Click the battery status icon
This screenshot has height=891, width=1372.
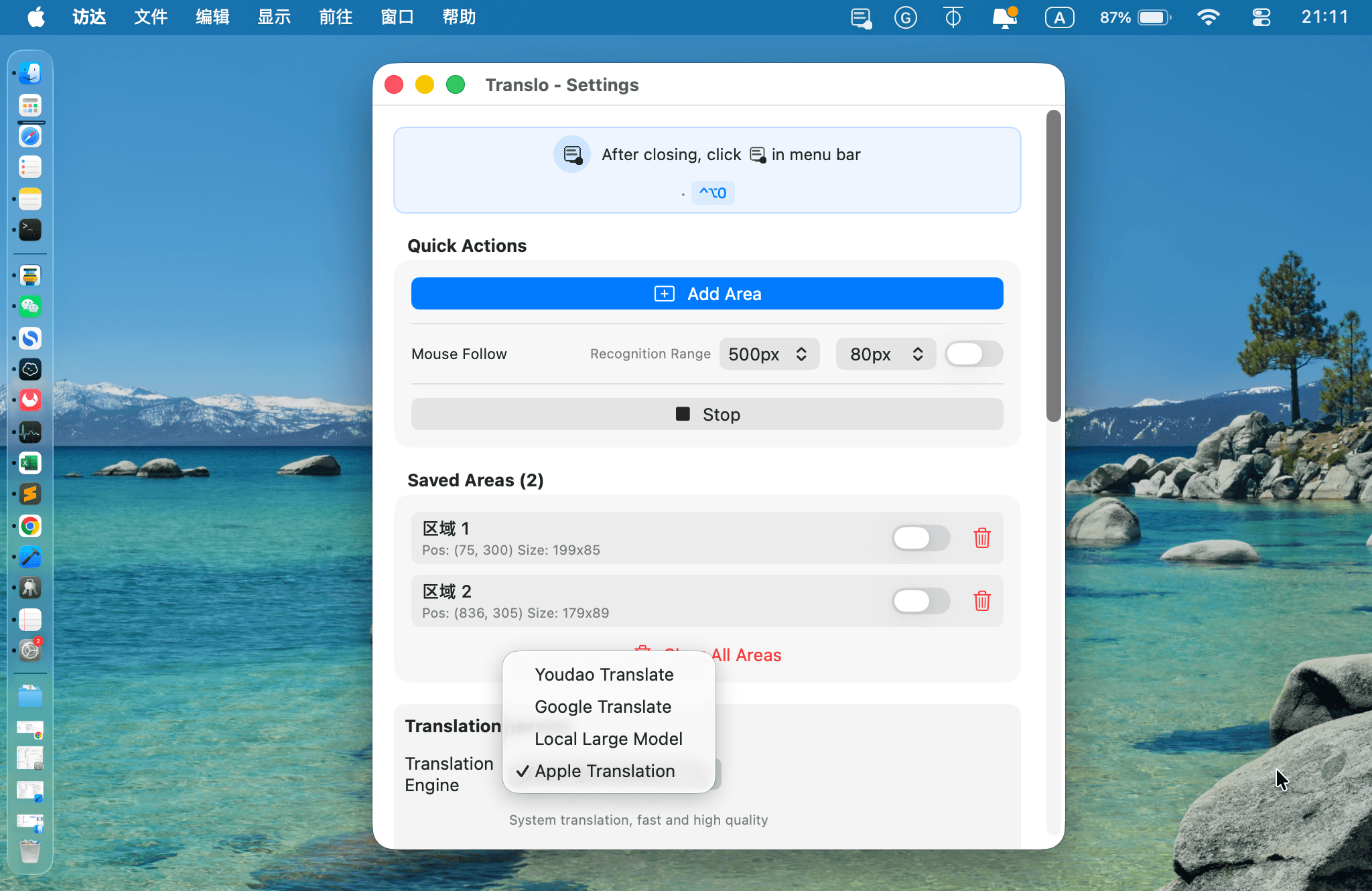[x=1154, y=17]
